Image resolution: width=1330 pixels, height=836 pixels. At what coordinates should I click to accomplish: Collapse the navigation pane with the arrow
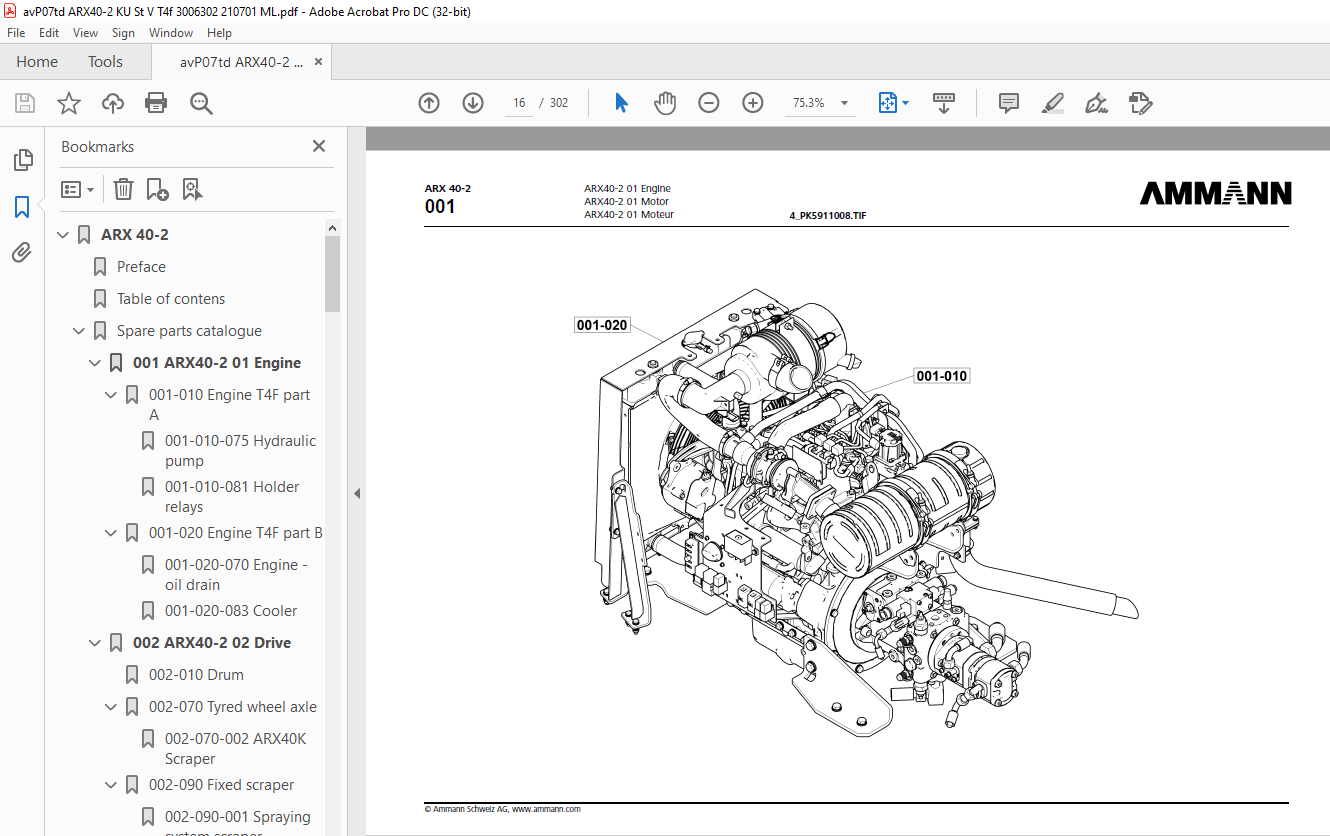[x=356, y=493]
